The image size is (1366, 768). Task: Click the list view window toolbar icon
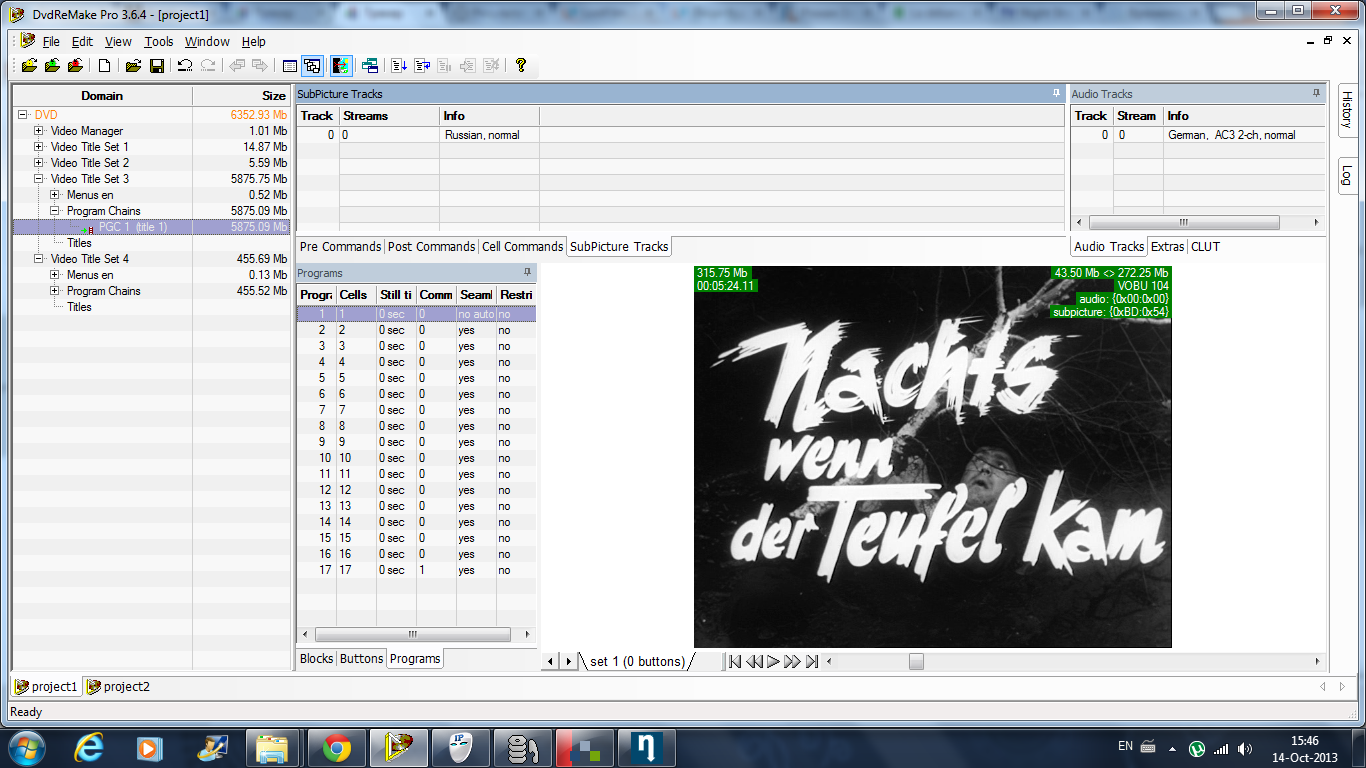click(289, 66)
